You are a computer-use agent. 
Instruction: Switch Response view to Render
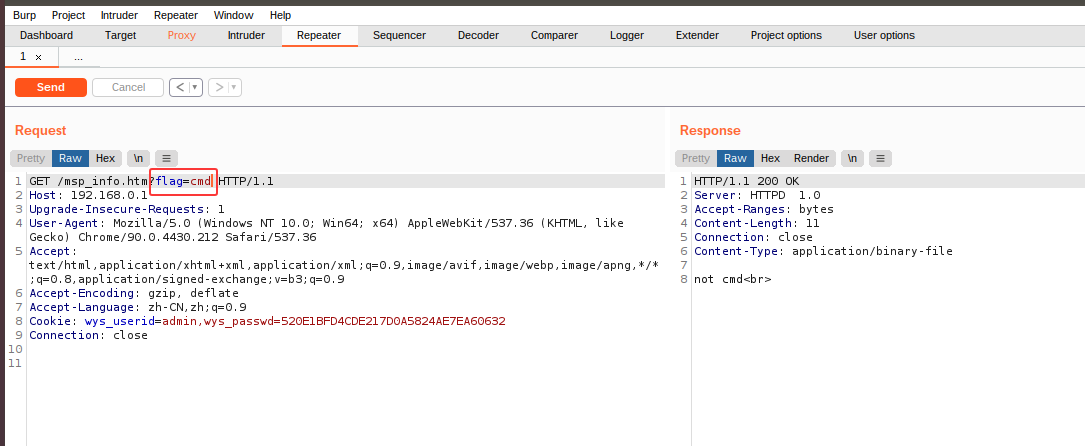(811, 158)
